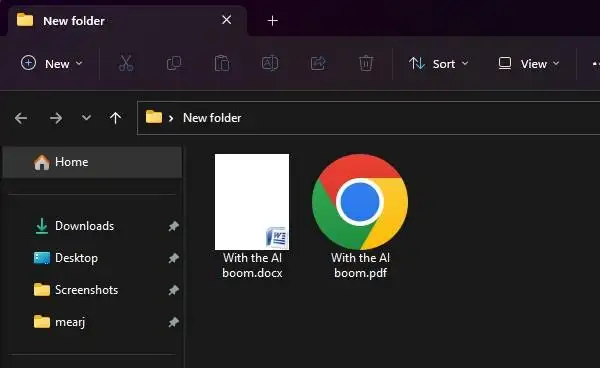
Task: Open the New dropdown menu
Action: coord(52,64)
